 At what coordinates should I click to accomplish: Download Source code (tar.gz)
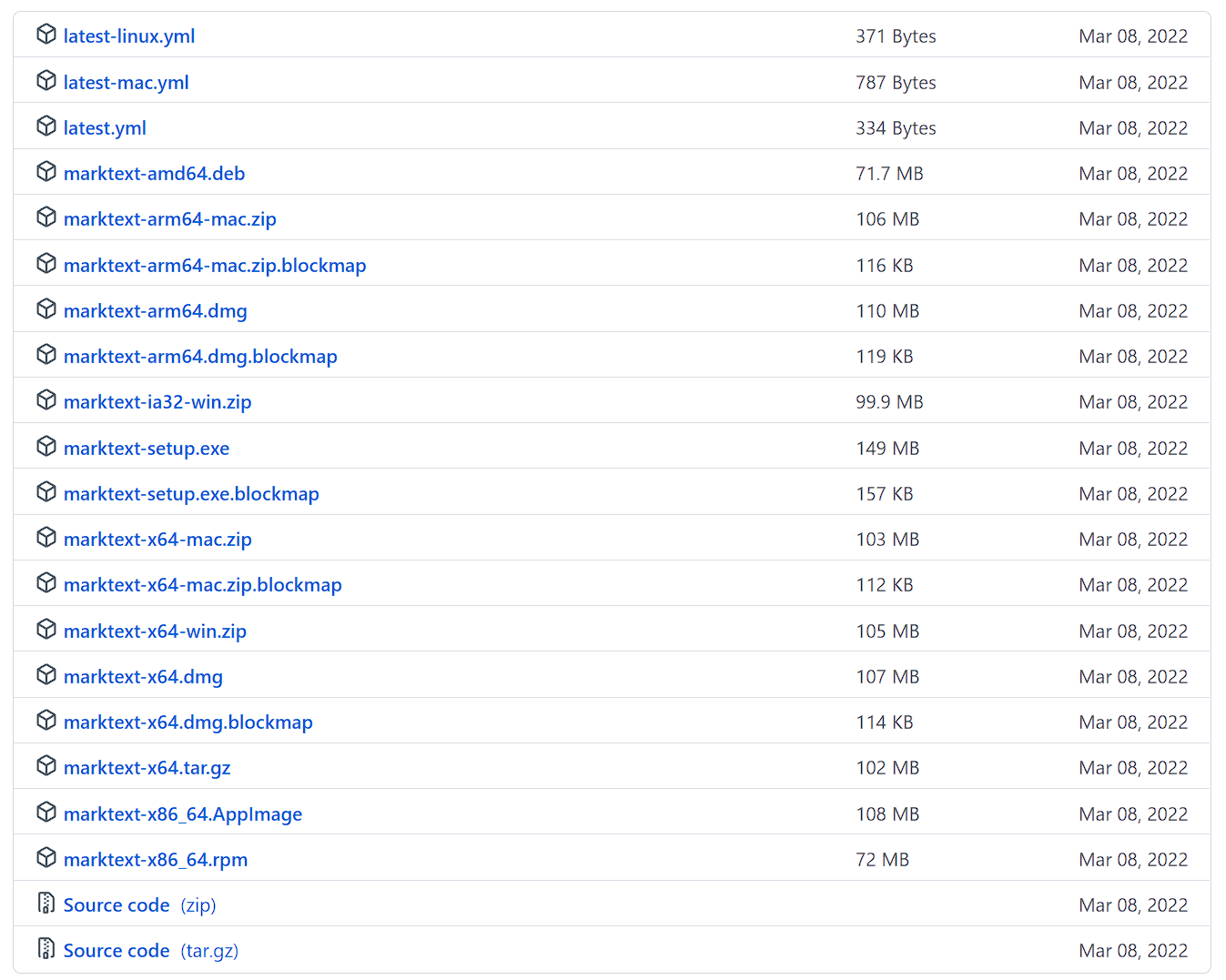pos(151,951)
